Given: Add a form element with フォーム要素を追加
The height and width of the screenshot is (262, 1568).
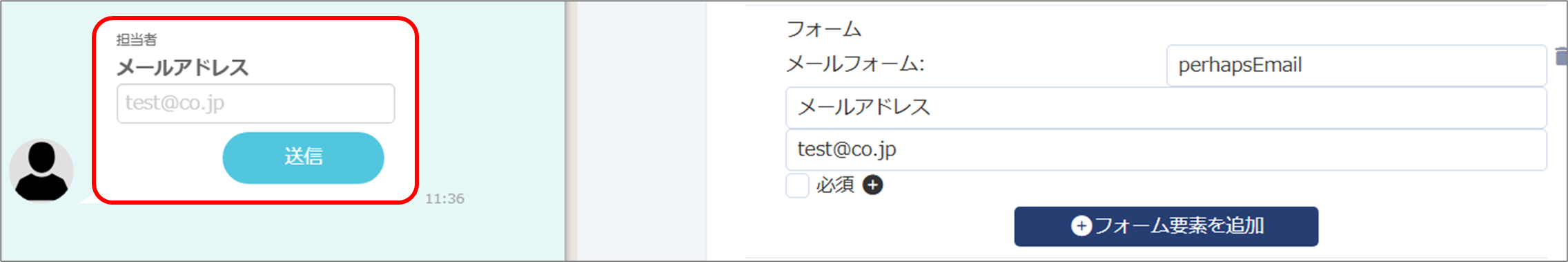Looking at the screenshot, I should pyautogui.click(x=1166, y=226).
